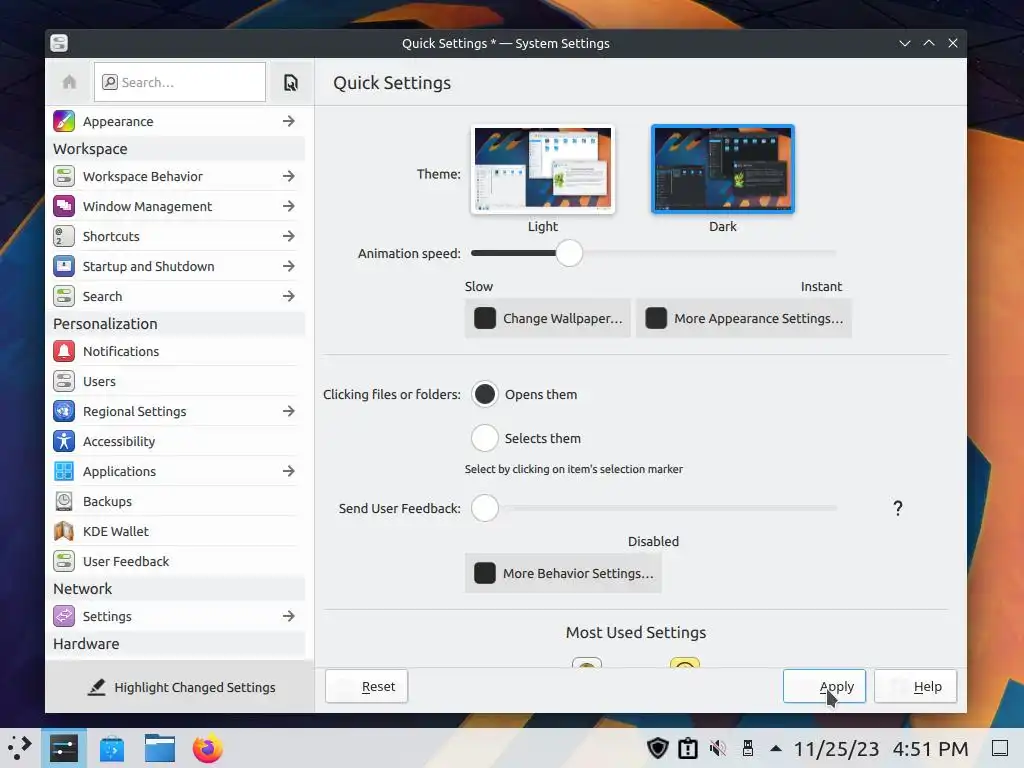
Task: Click the application launcher in taskbar
Action: [x=20, y=748]
